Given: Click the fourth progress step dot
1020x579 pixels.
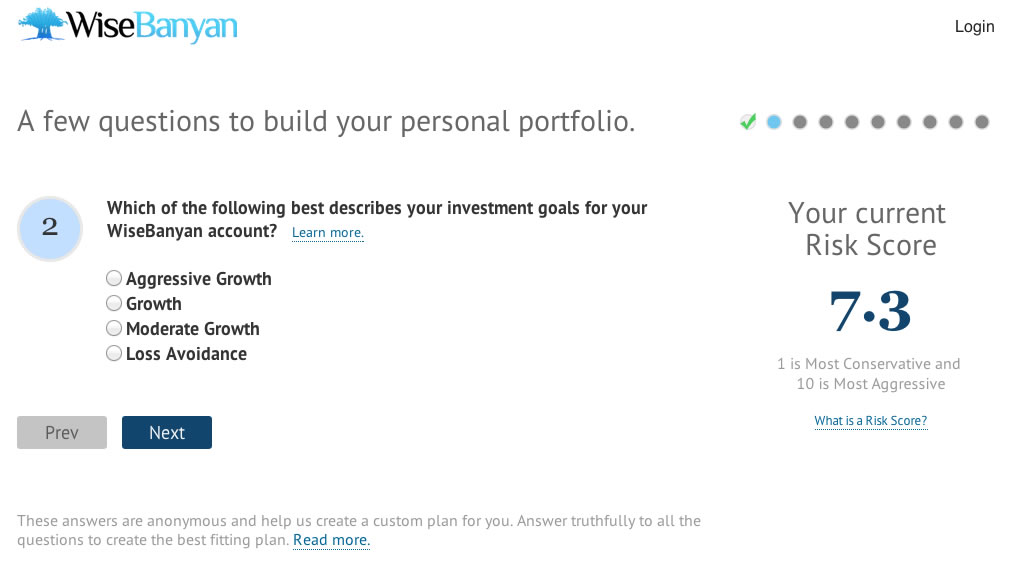Looking at the screenshot, I should pos(826,122).
